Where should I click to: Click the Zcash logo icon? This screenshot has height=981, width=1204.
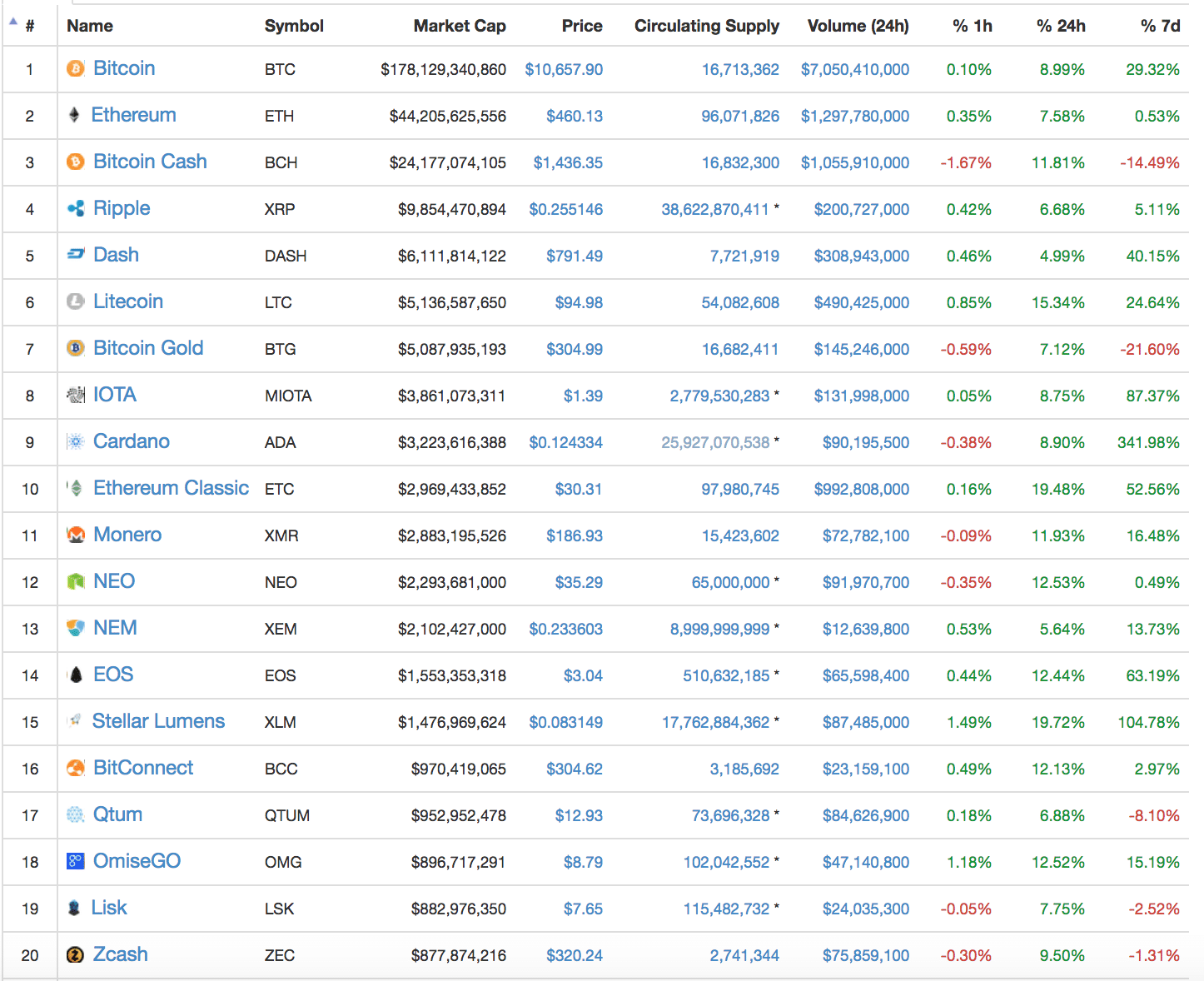[x=76, y=954]
